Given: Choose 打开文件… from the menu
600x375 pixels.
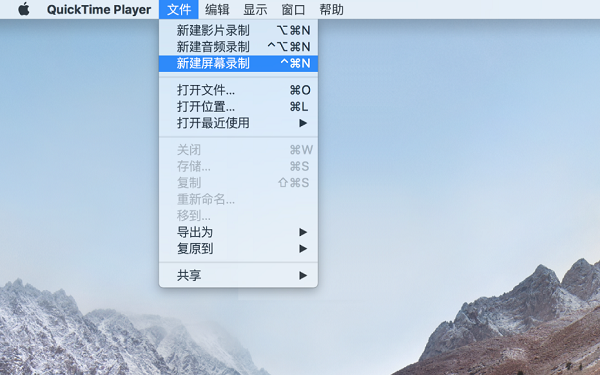Looking at the screenshot, I should [x=238, y=90].
